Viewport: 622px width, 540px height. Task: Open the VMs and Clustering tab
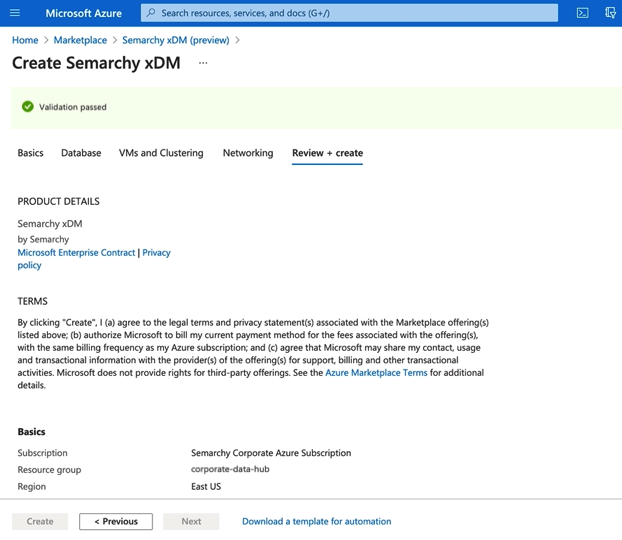coord(161,153)
